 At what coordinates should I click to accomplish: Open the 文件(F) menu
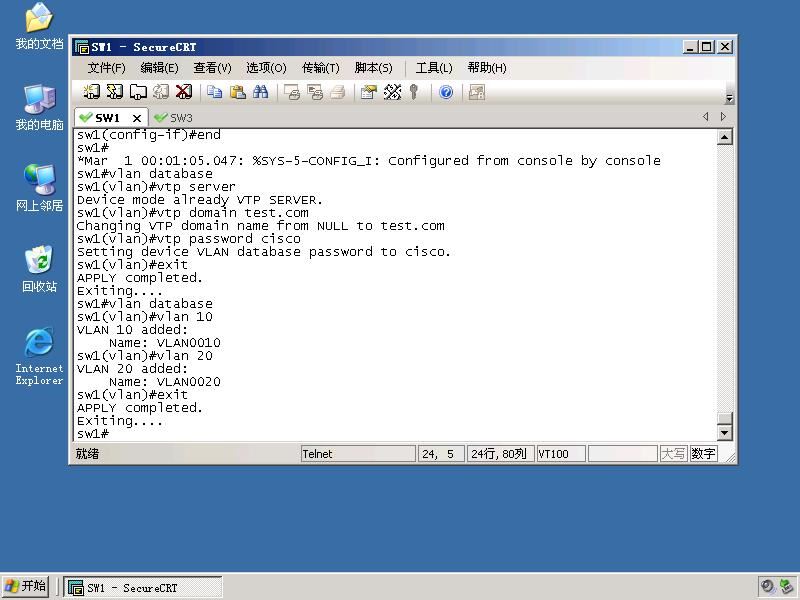coord(107,68)
